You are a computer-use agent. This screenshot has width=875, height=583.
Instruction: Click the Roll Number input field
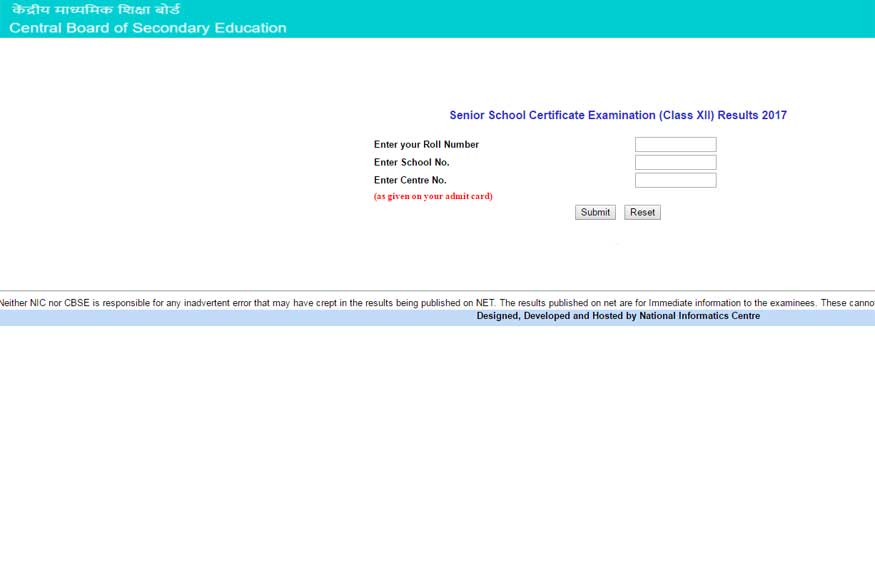(x=675, y=145)
